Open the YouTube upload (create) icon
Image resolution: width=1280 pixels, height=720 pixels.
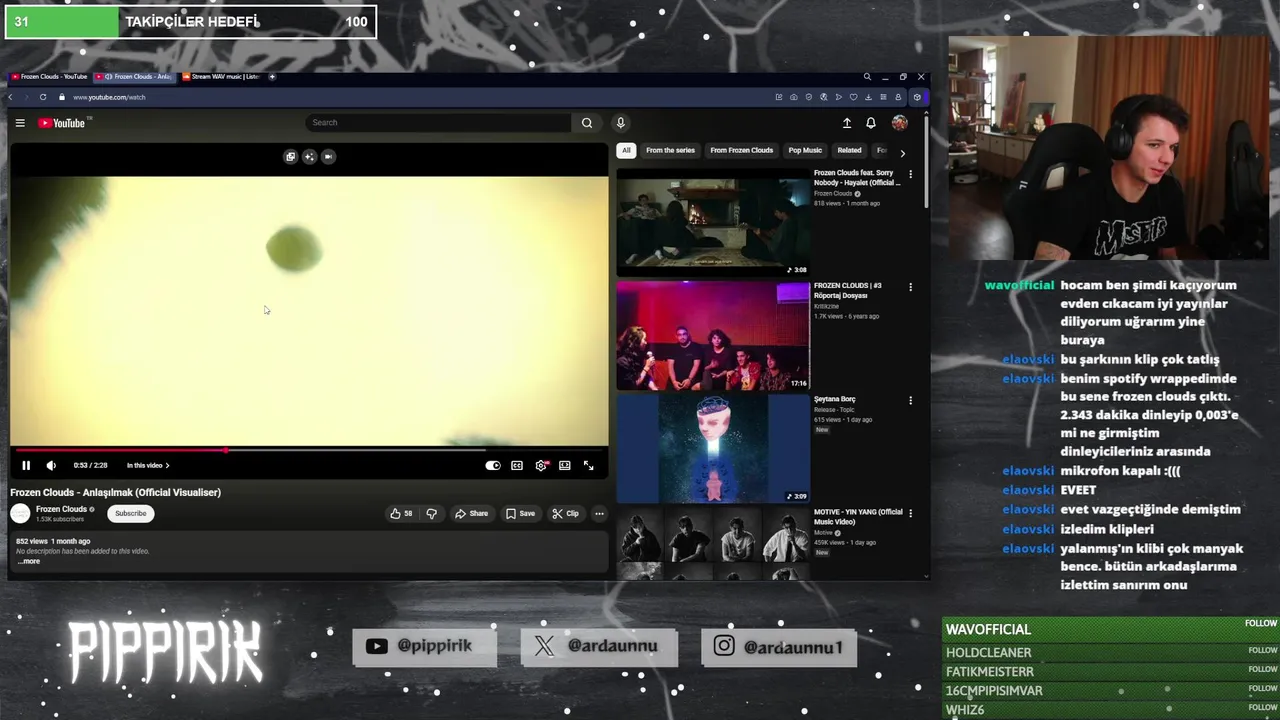[x=847, y=123]
